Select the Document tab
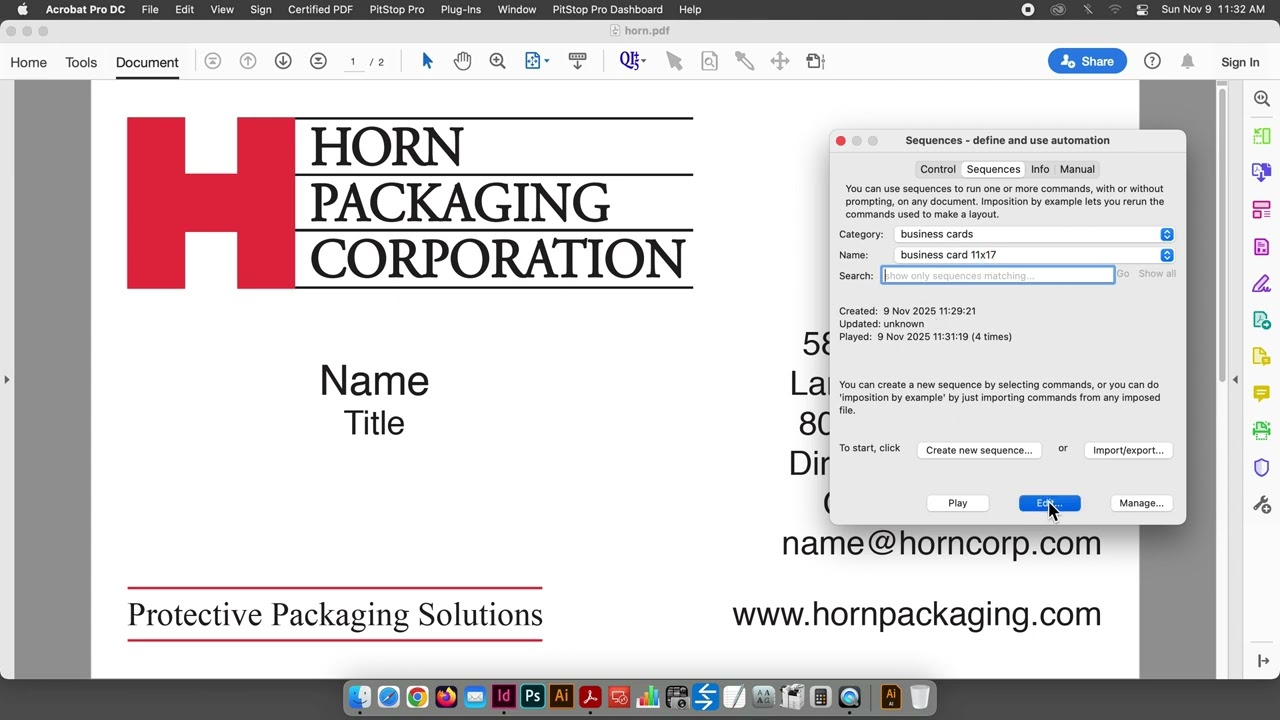The image size is (1280, 720). 147,62
